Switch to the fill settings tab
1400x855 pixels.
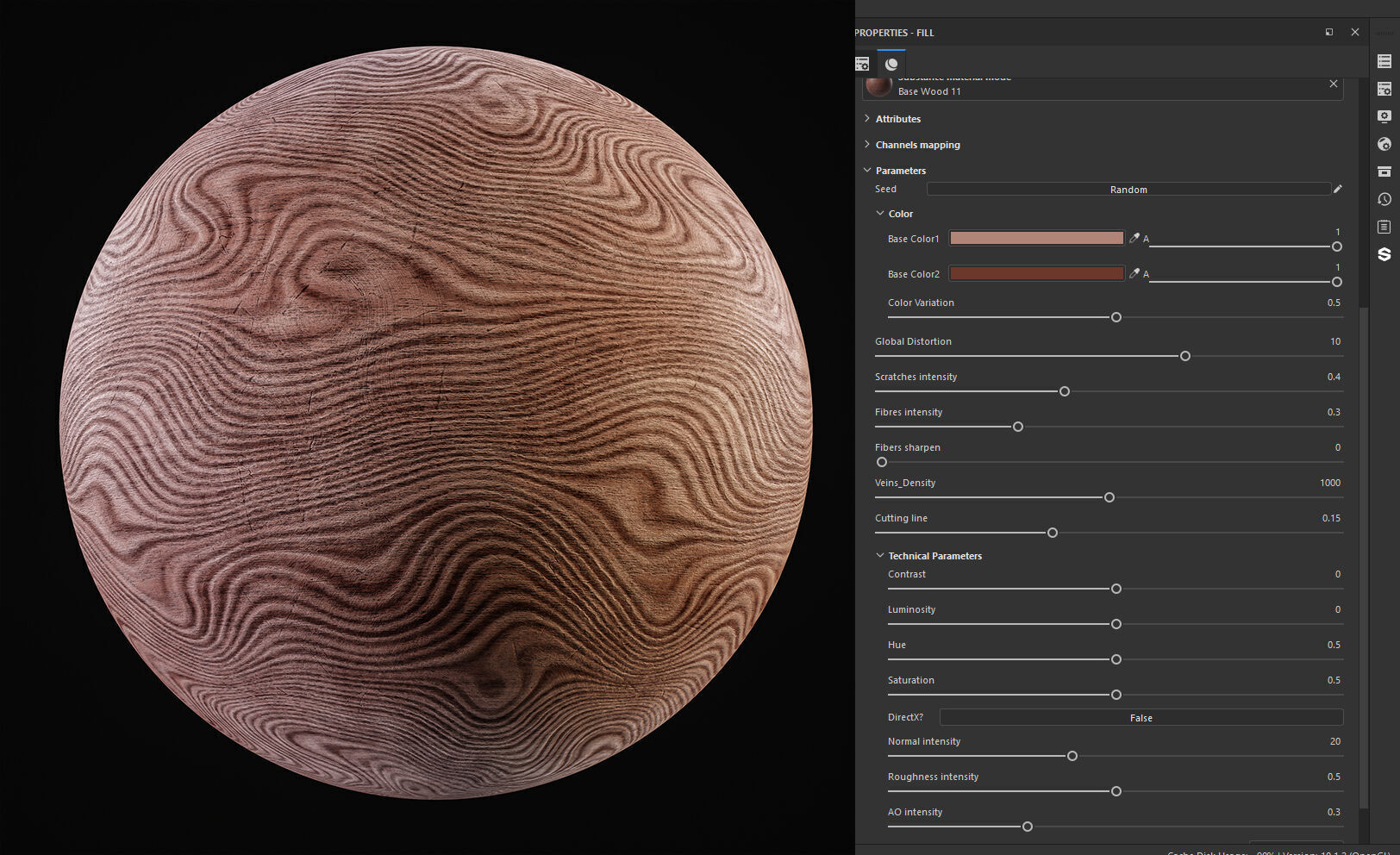(862, 64)
